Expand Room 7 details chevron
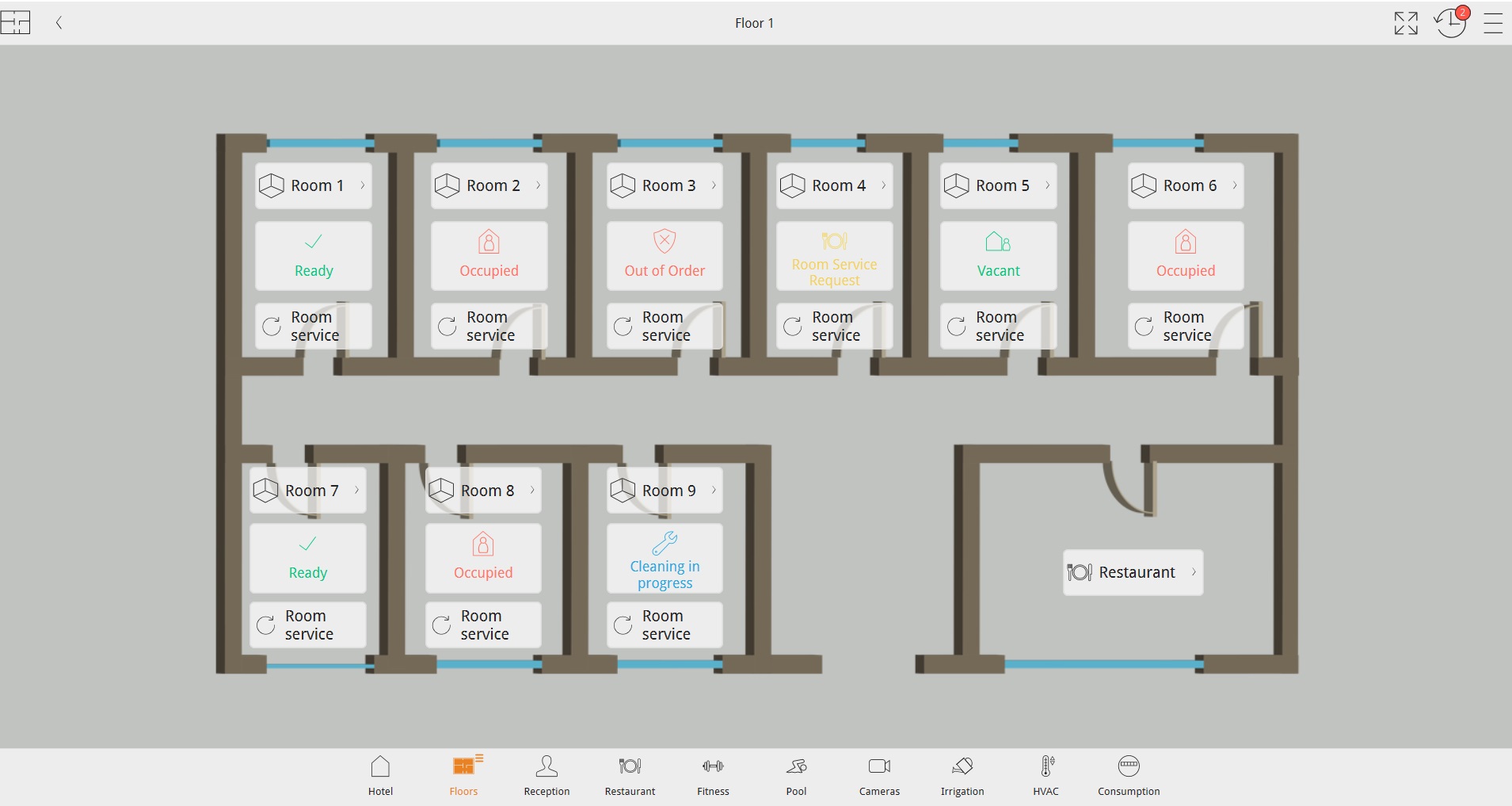The width and height of the screenshot is (1512, 806). [357, 491]
